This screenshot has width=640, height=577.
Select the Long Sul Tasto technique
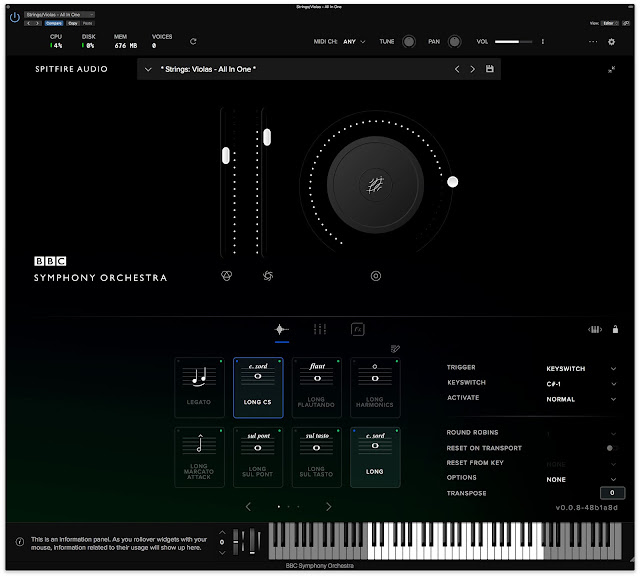pos(316,457)
